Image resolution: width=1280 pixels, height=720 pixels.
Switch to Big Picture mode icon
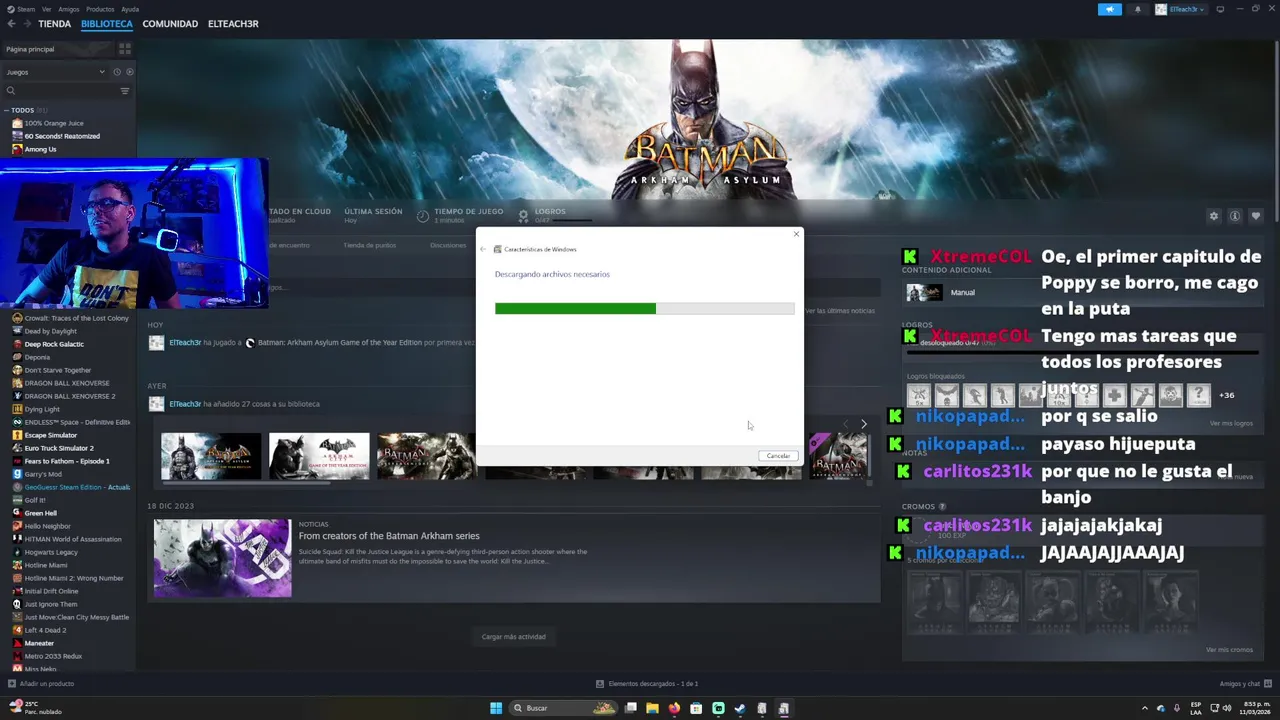(1220, 9)
